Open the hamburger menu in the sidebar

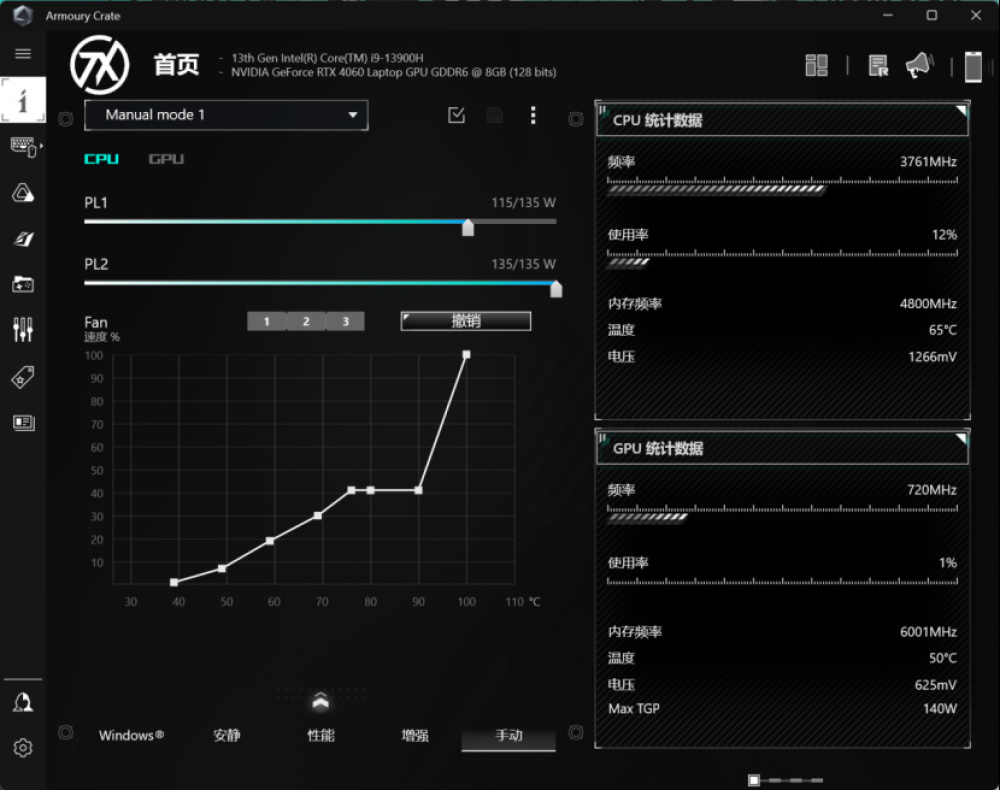[x=23, y=54]
